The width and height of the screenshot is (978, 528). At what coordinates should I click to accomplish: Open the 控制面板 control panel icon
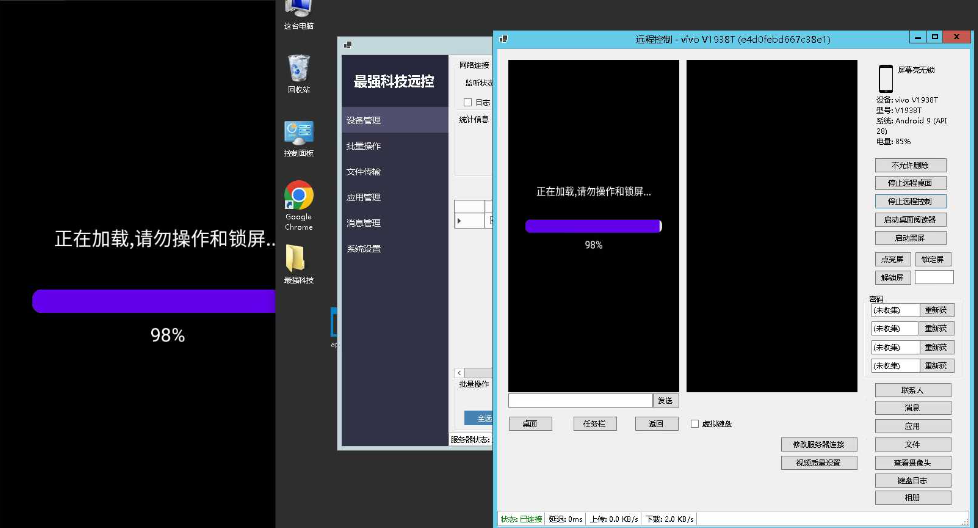click(x=299, y=138)
